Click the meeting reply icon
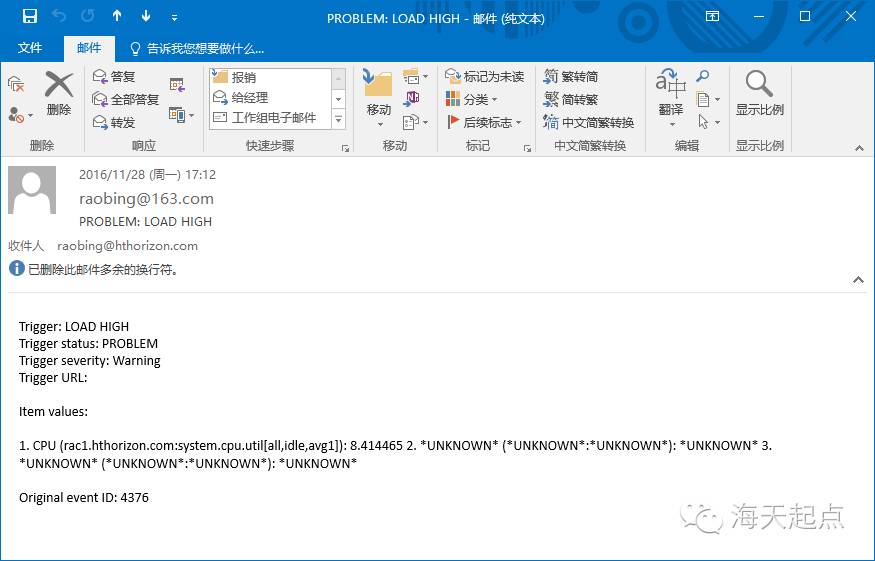The image size is (875, 561). tap(177, 84)
